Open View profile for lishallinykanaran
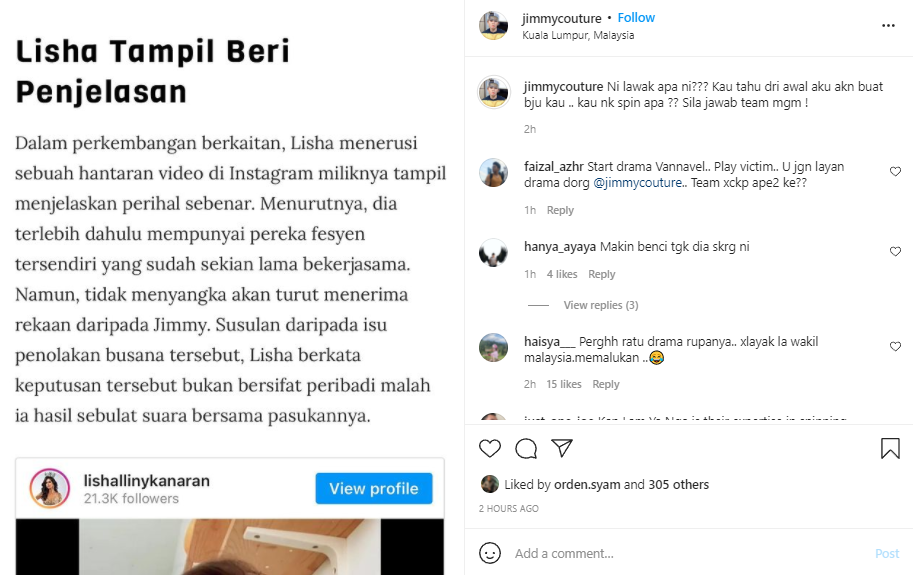This screenshot has height=575, width=913. (x=374, y=488)
